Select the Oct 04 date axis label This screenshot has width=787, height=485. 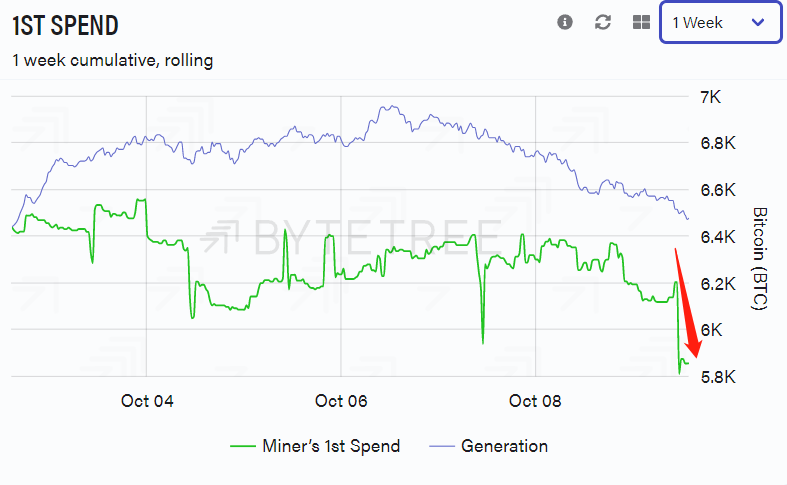(147, 402)
